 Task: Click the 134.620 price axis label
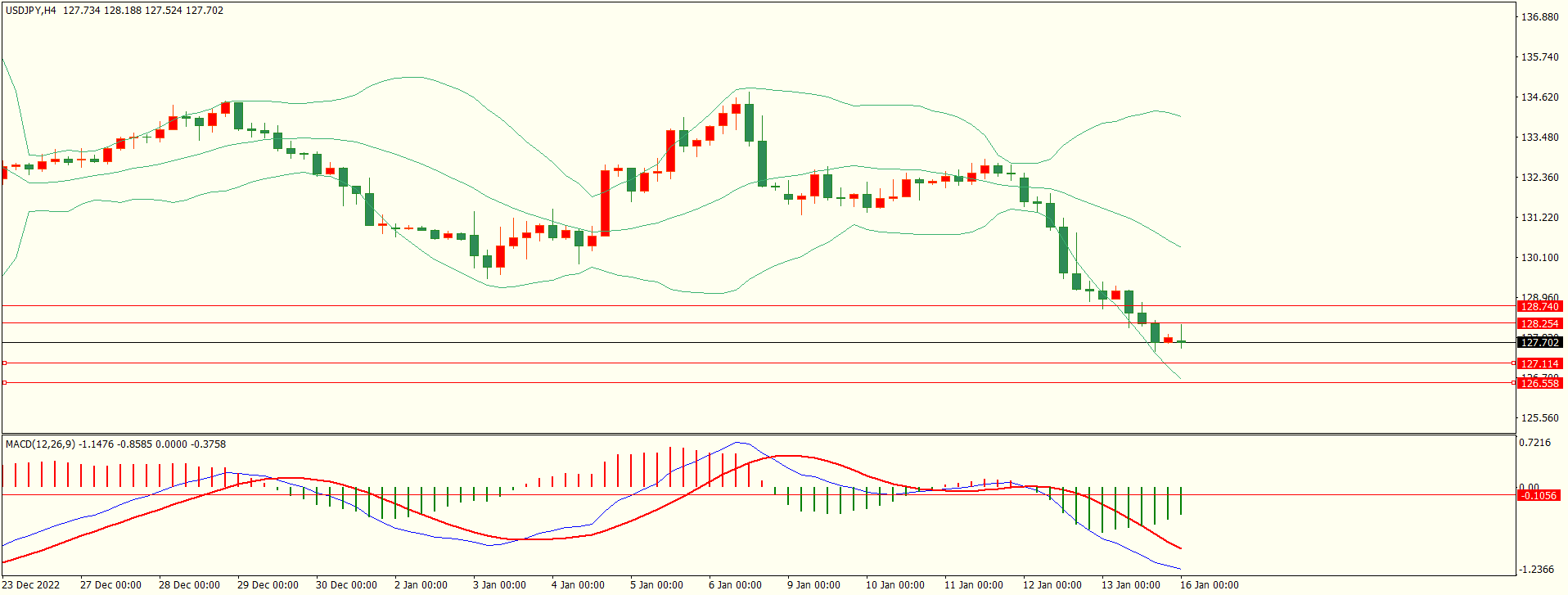click(1539, 97)
